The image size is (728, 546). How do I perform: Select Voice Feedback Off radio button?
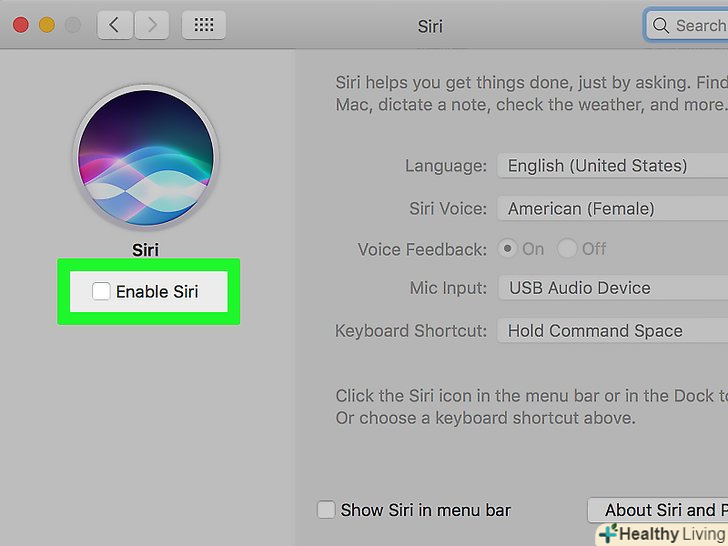click(568, 248)
